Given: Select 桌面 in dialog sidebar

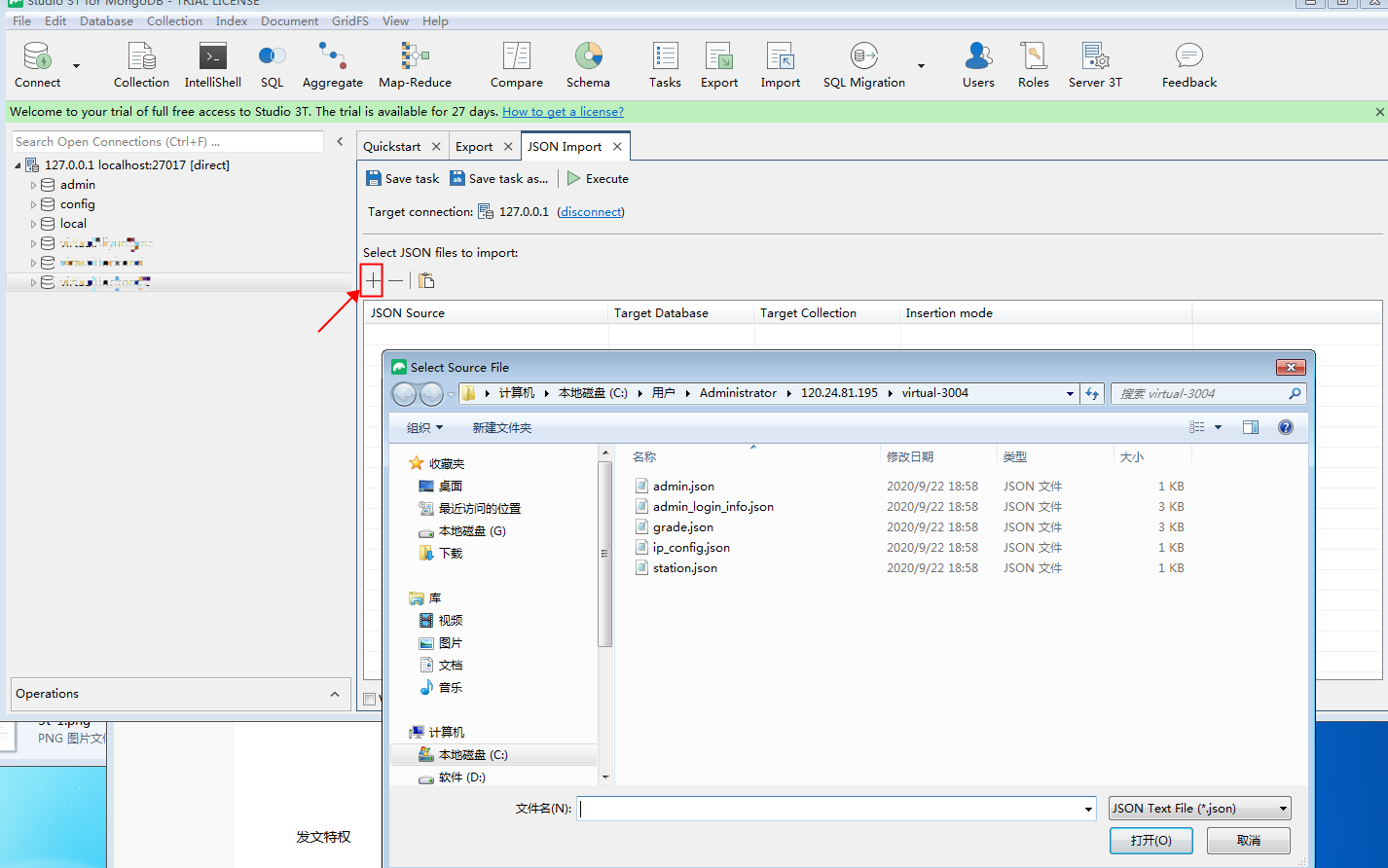Looking at the screenshot, I should [451, 487].
